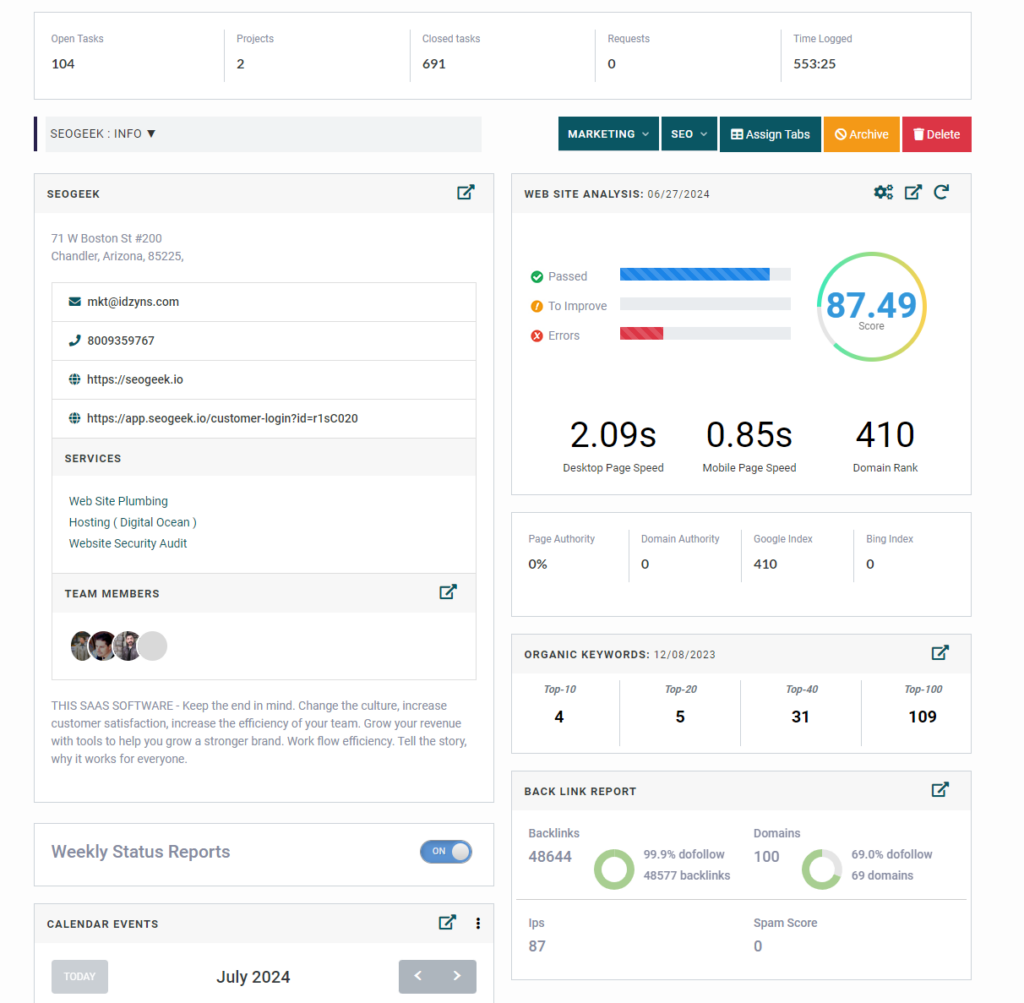Click the red Errors icon
The image size is (1024, 1003).
[537, 336]
